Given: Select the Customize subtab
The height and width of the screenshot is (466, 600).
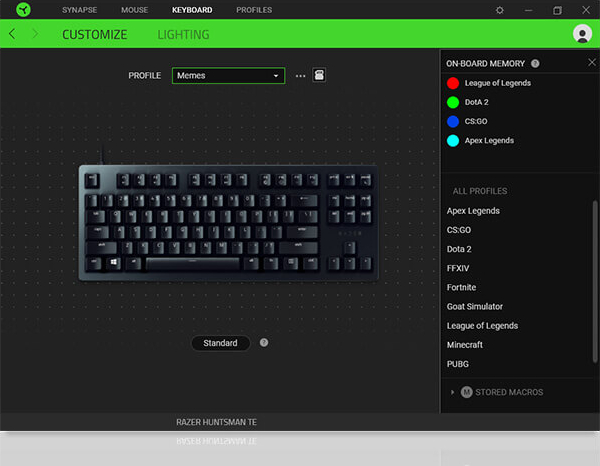Looking at the screenshot, I should pos(95,34).
